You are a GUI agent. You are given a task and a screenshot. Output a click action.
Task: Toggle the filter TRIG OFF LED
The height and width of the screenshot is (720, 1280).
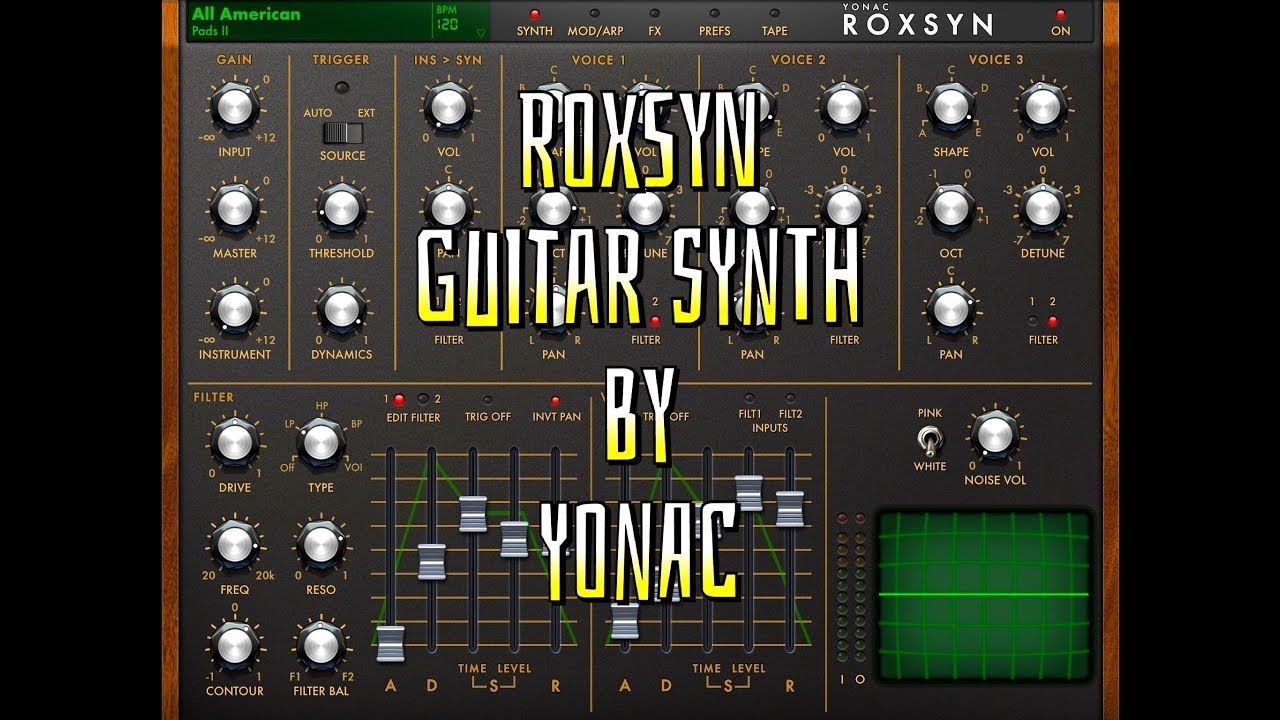[487, 400]
